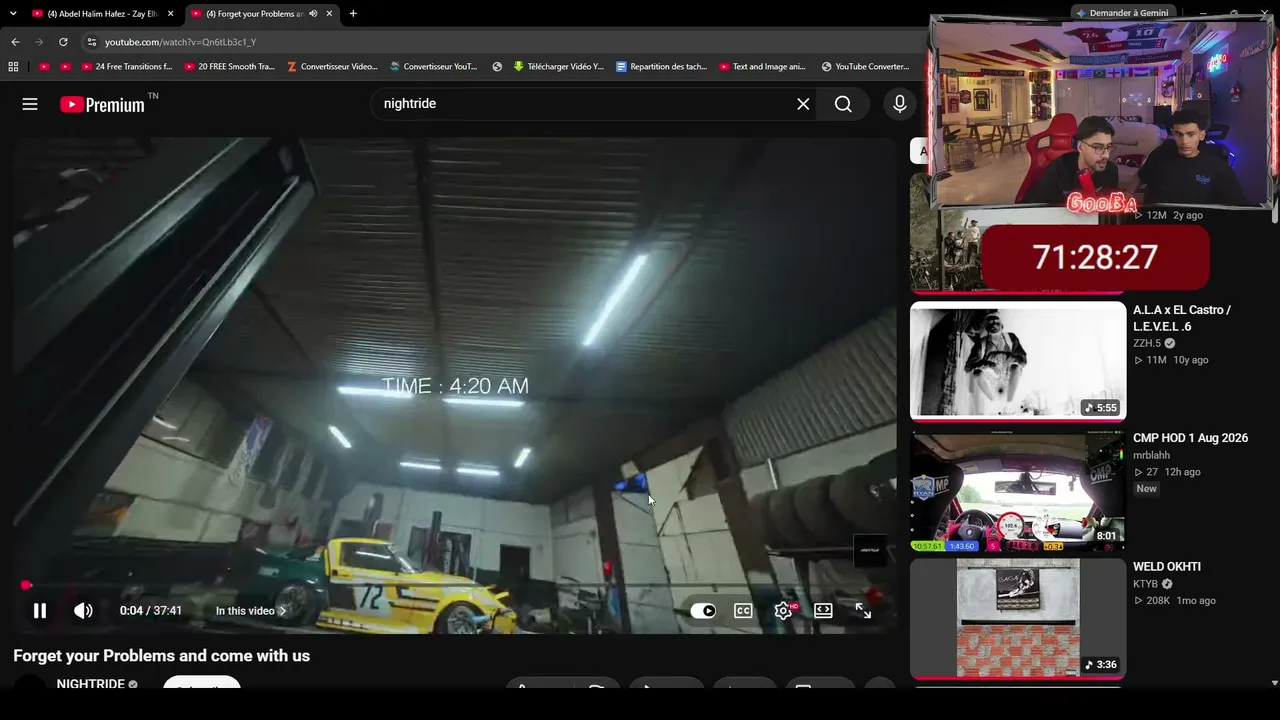Open the 'Repartition des tach...' bookmark
1280x720 pixels.
661,67
